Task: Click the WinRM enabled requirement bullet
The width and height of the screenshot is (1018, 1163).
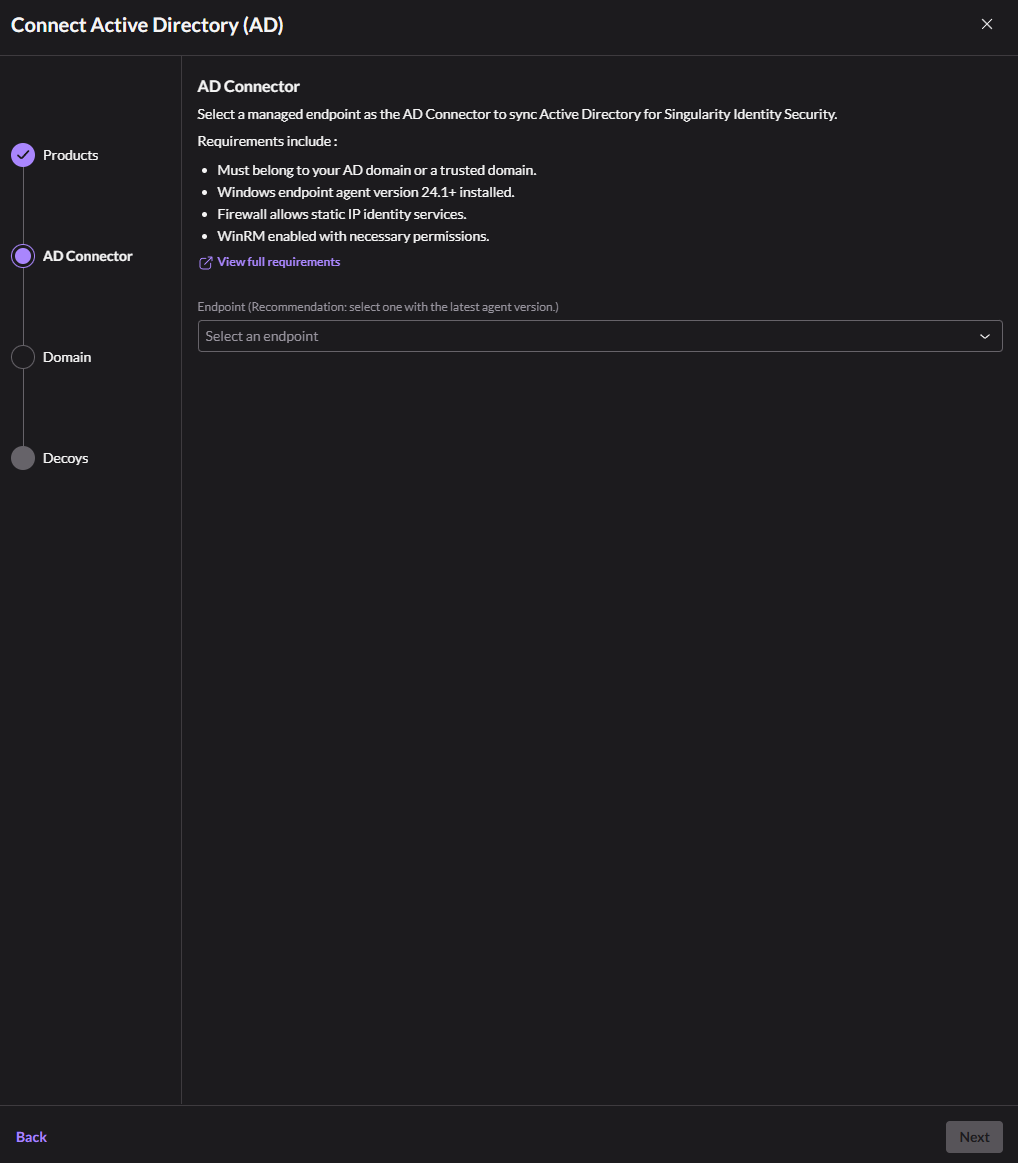Action: point(353,236)
